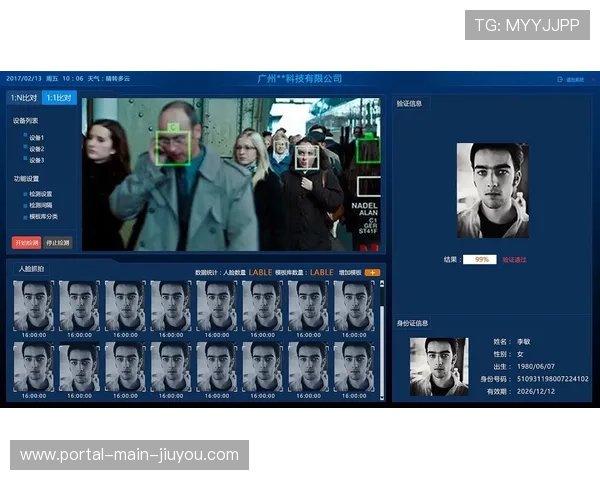This screenshot has width=600, height=480.
Task: Select last captured face thumbnail in bottom row
Action: click(353, 367)
